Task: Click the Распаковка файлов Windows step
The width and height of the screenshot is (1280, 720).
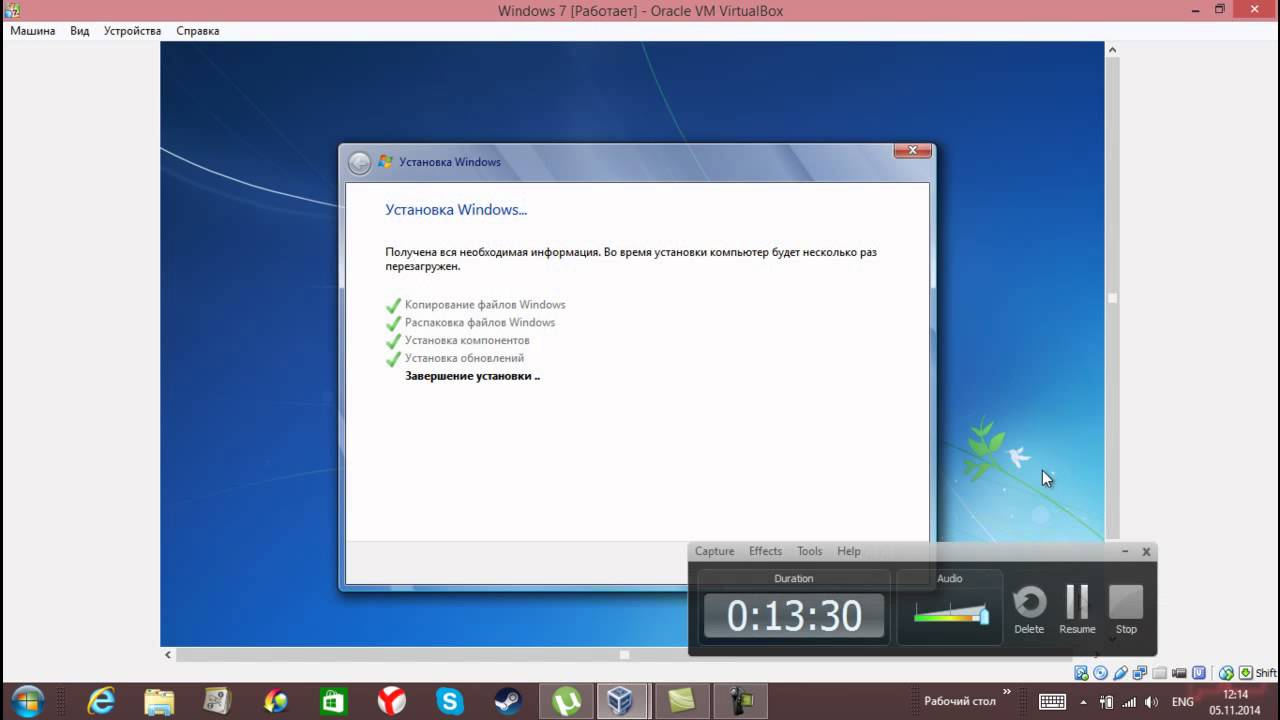Action: 480,322
